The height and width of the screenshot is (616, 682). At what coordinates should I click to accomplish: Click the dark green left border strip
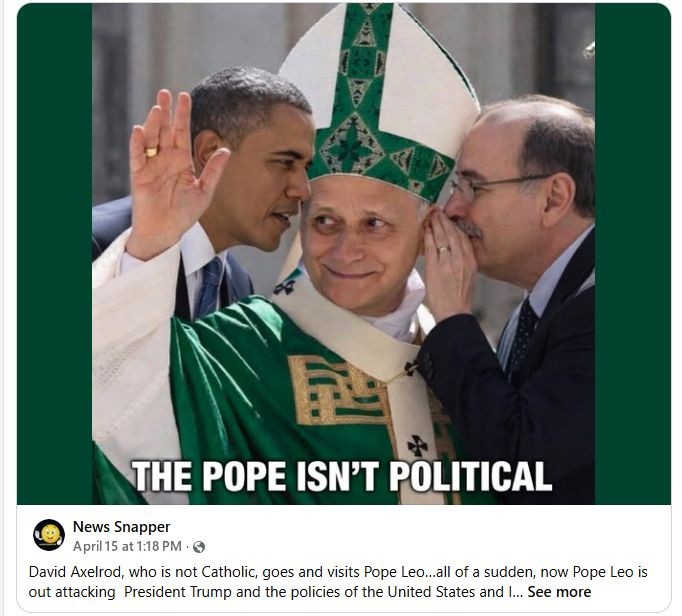click(x=54, y=254)
